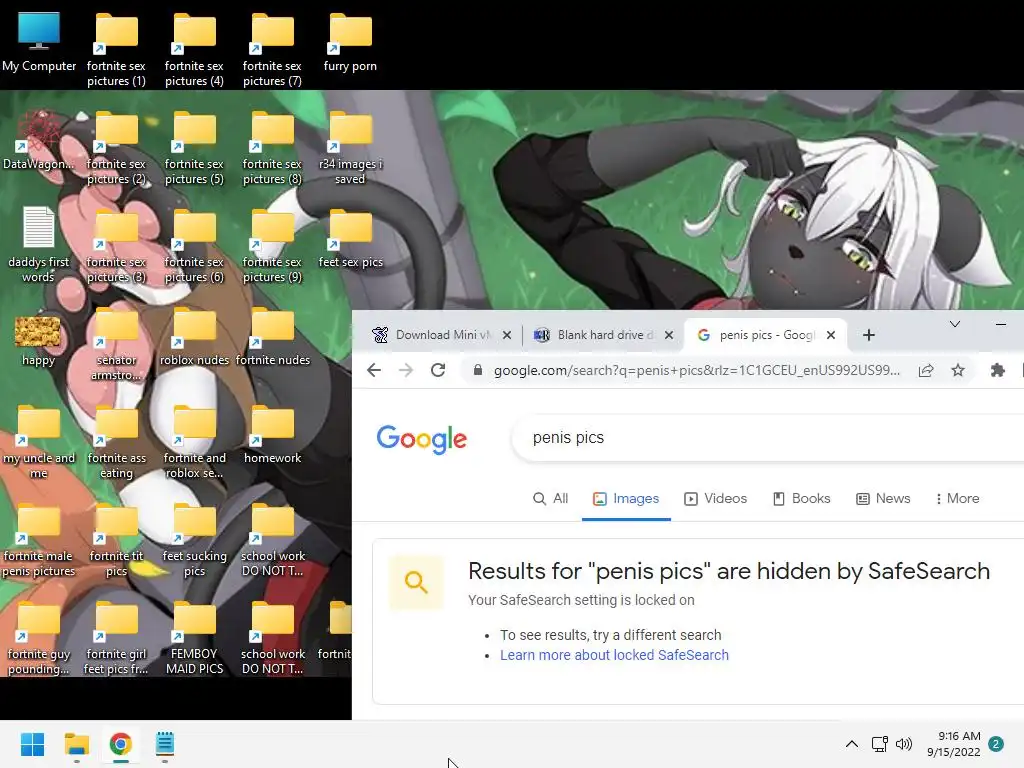
Task: Select the My Computer desktop icon
Action: pyautogui.click(x=39, y=43)
